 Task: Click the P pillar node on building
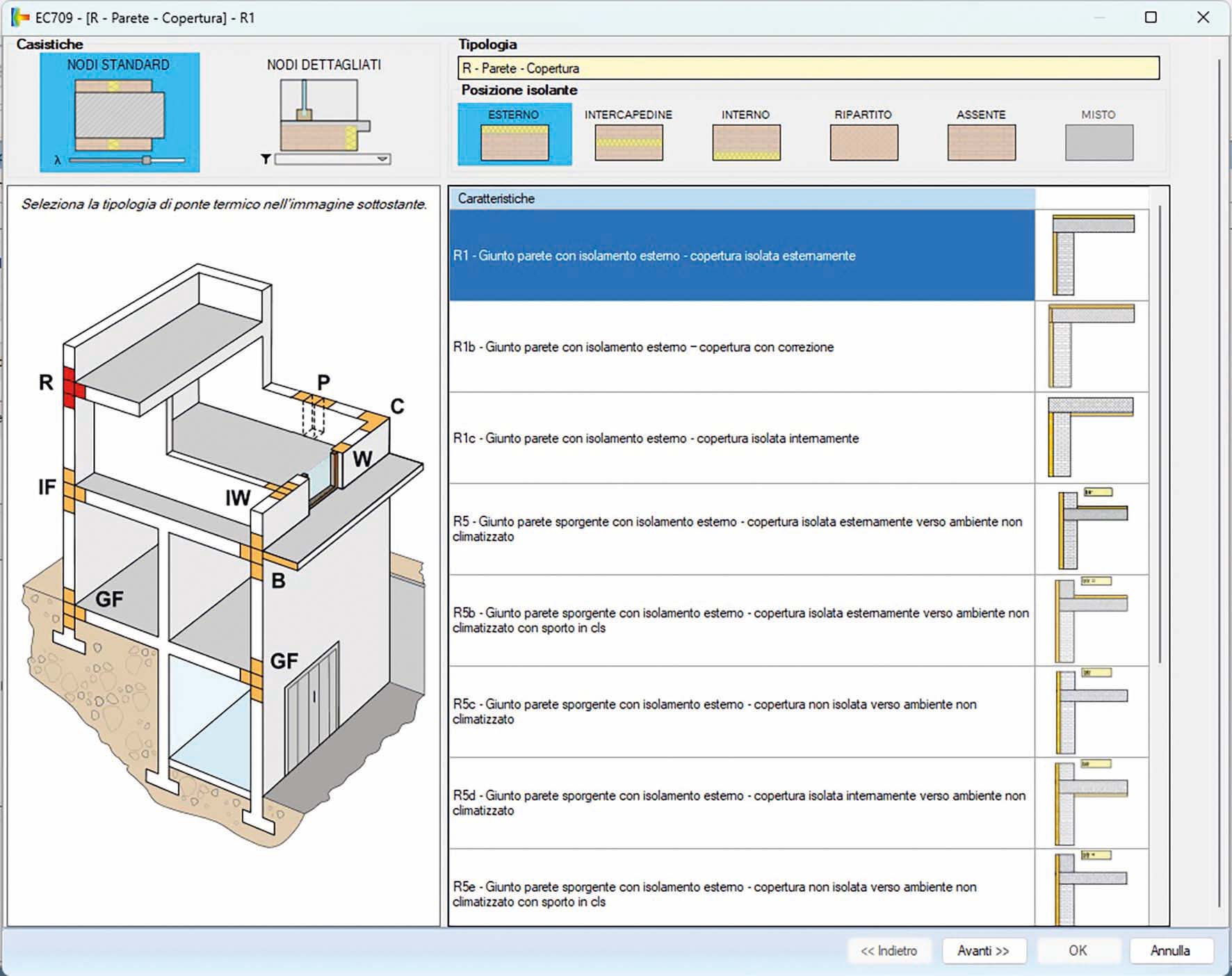click(x=314, y=401)
